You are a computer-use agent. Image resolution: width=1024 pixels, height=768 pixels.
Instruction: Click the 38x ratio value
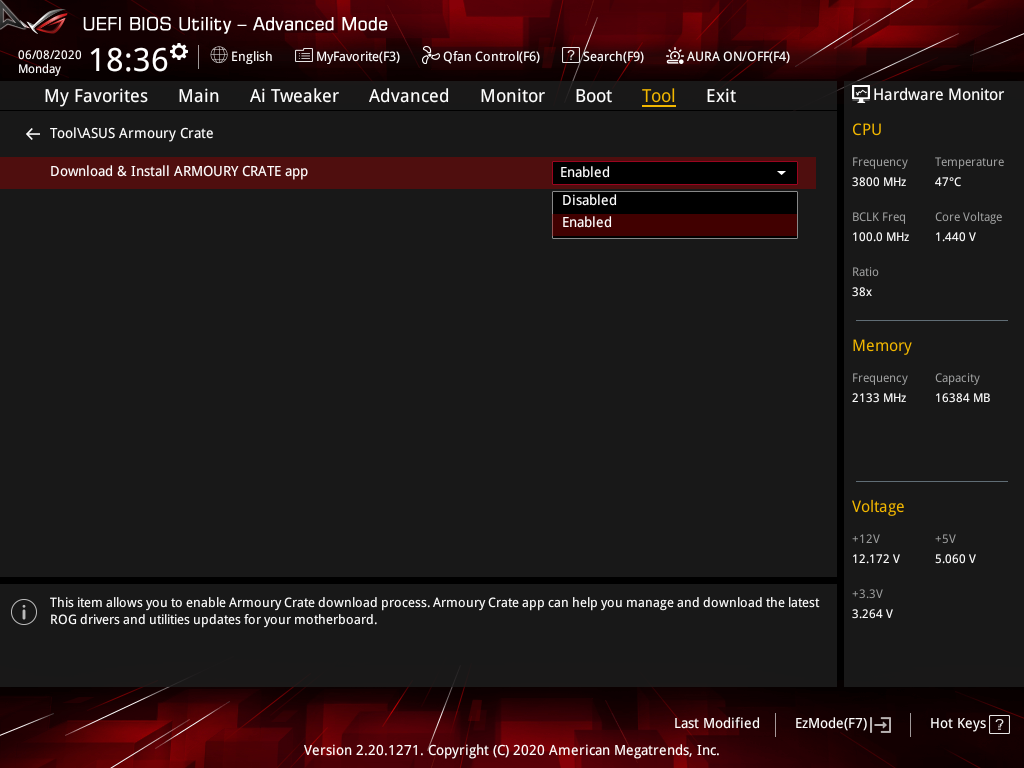tap(861, 292)
